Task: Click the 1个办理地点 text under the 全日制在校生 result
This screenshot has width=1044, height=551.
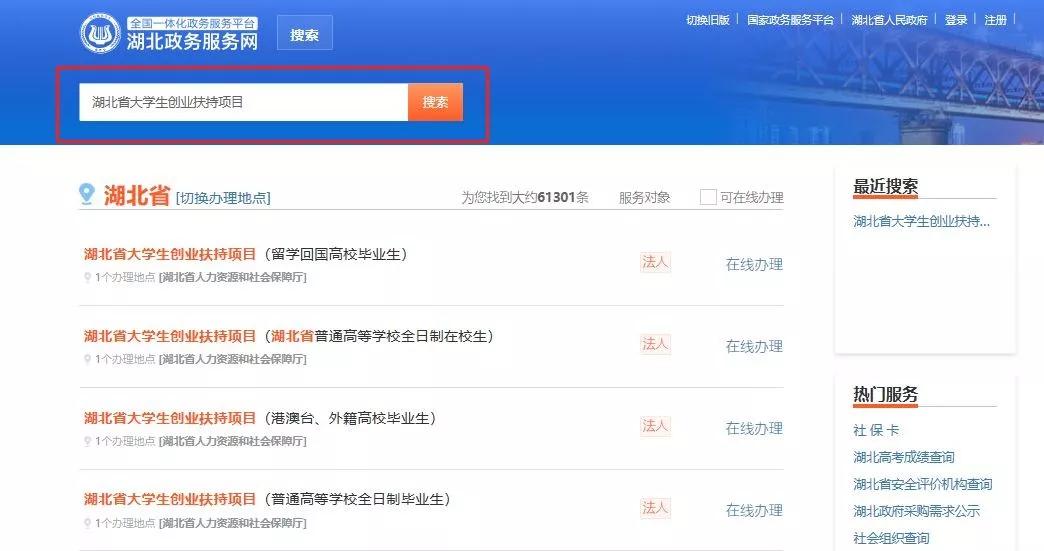Action: click(125, 359)
